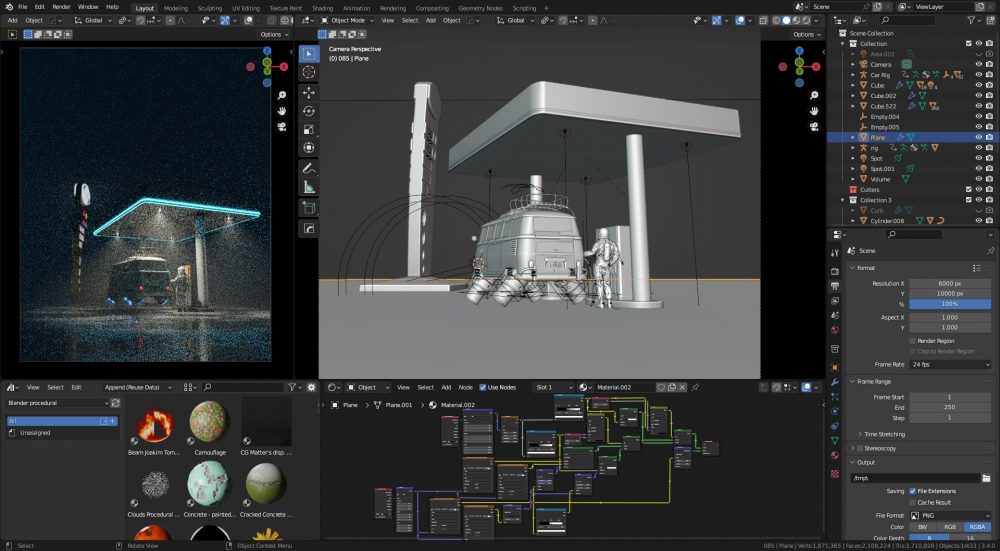Enable the Render Region checkbox
Image resolution: width=1000 pixels, height=551 pixels.
[913, 341]
